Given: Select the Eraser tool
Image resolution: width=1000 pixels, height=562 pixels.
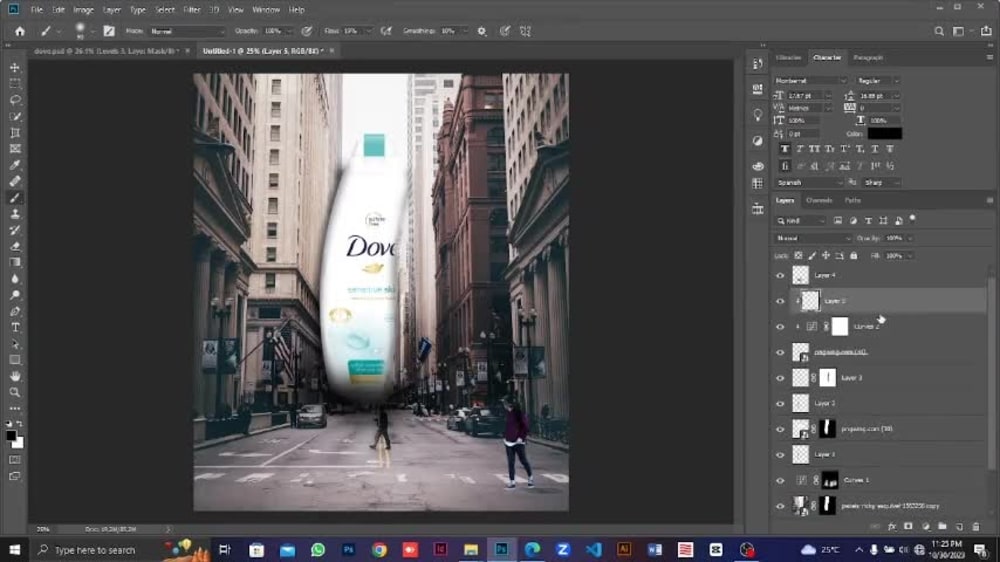Looking at the screenshot, I should click(x=15, y=246).
